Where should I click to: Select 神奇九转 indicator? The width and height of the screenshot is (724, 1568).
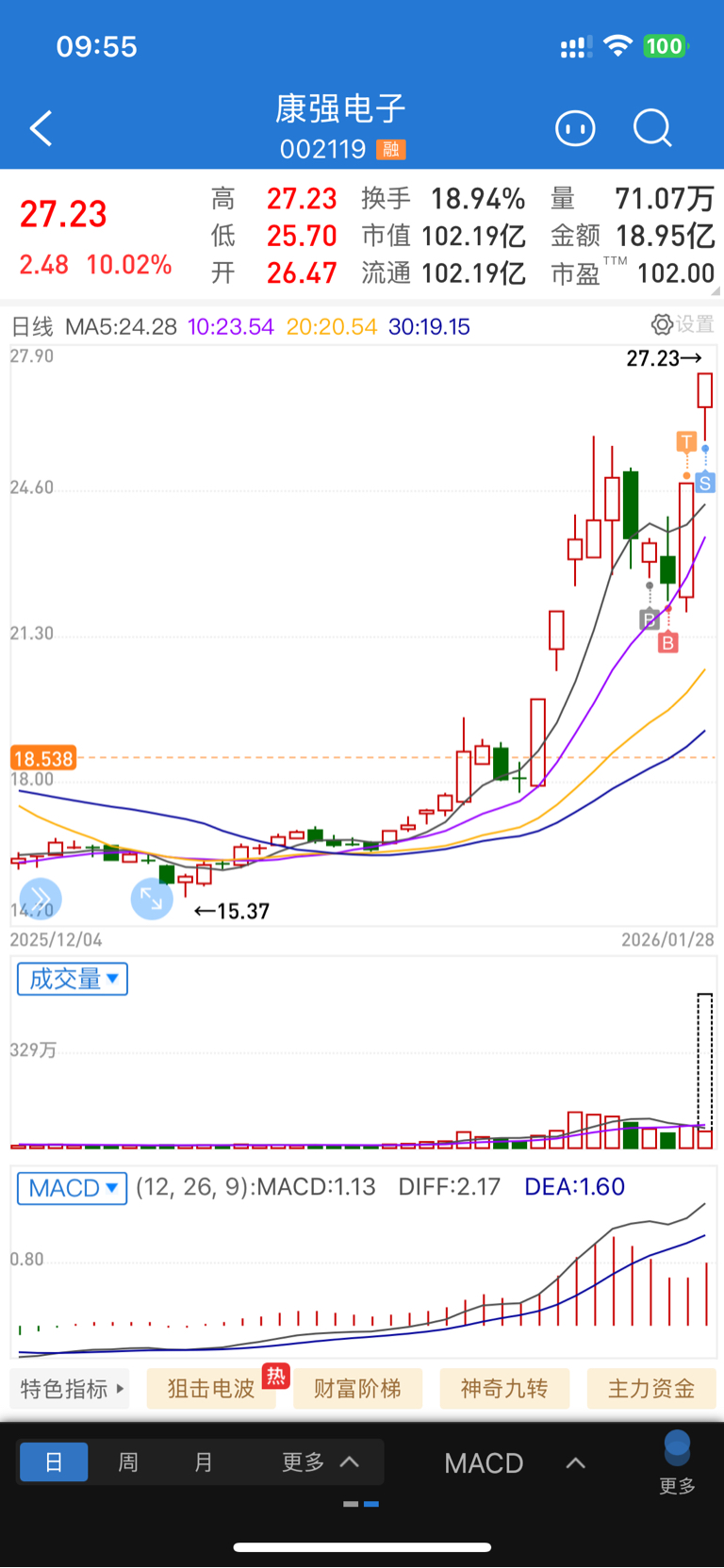point(504,1389)
